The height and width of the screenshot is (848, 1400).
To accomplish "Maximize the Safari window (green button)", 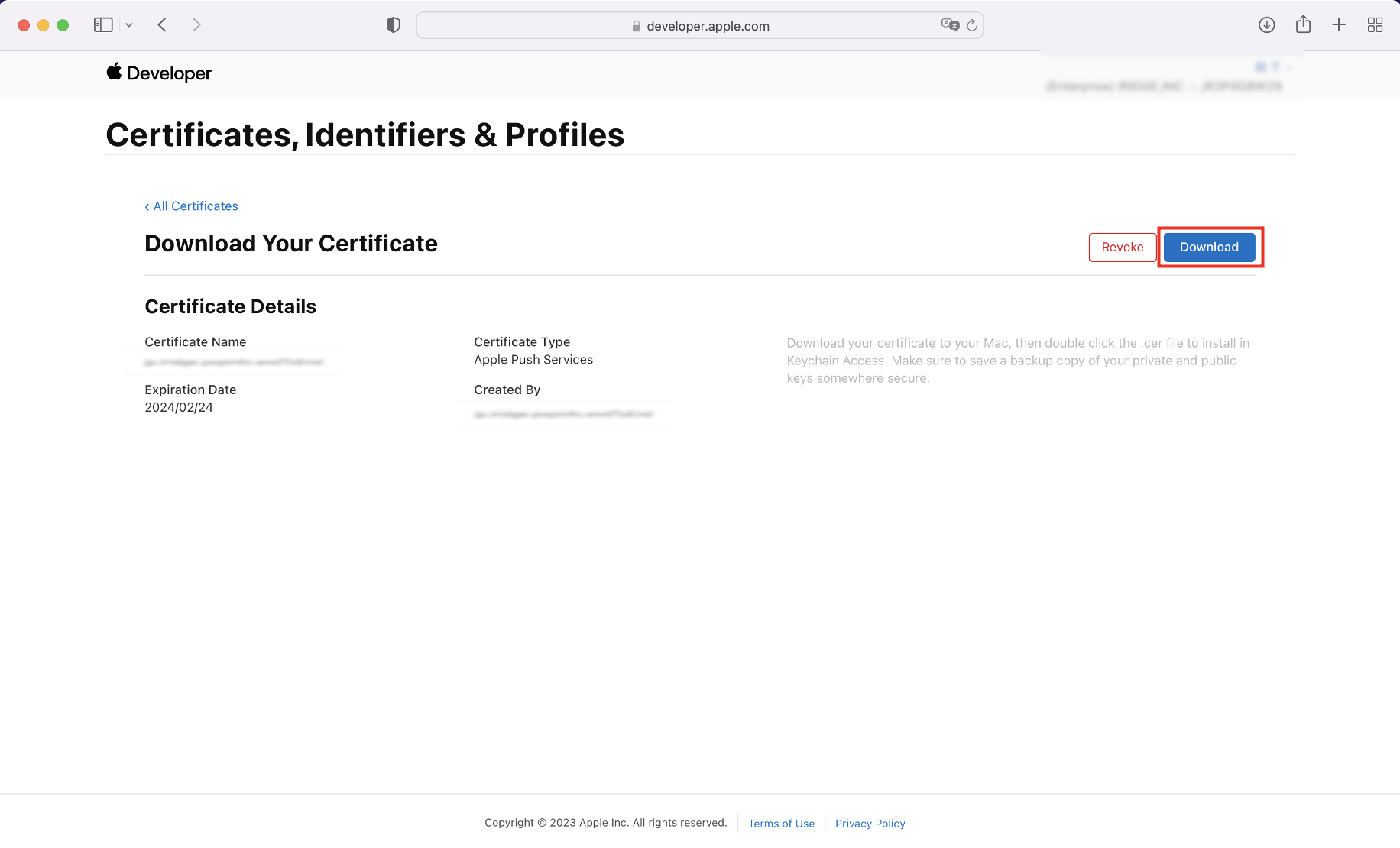I will click(x=63, y=25).
